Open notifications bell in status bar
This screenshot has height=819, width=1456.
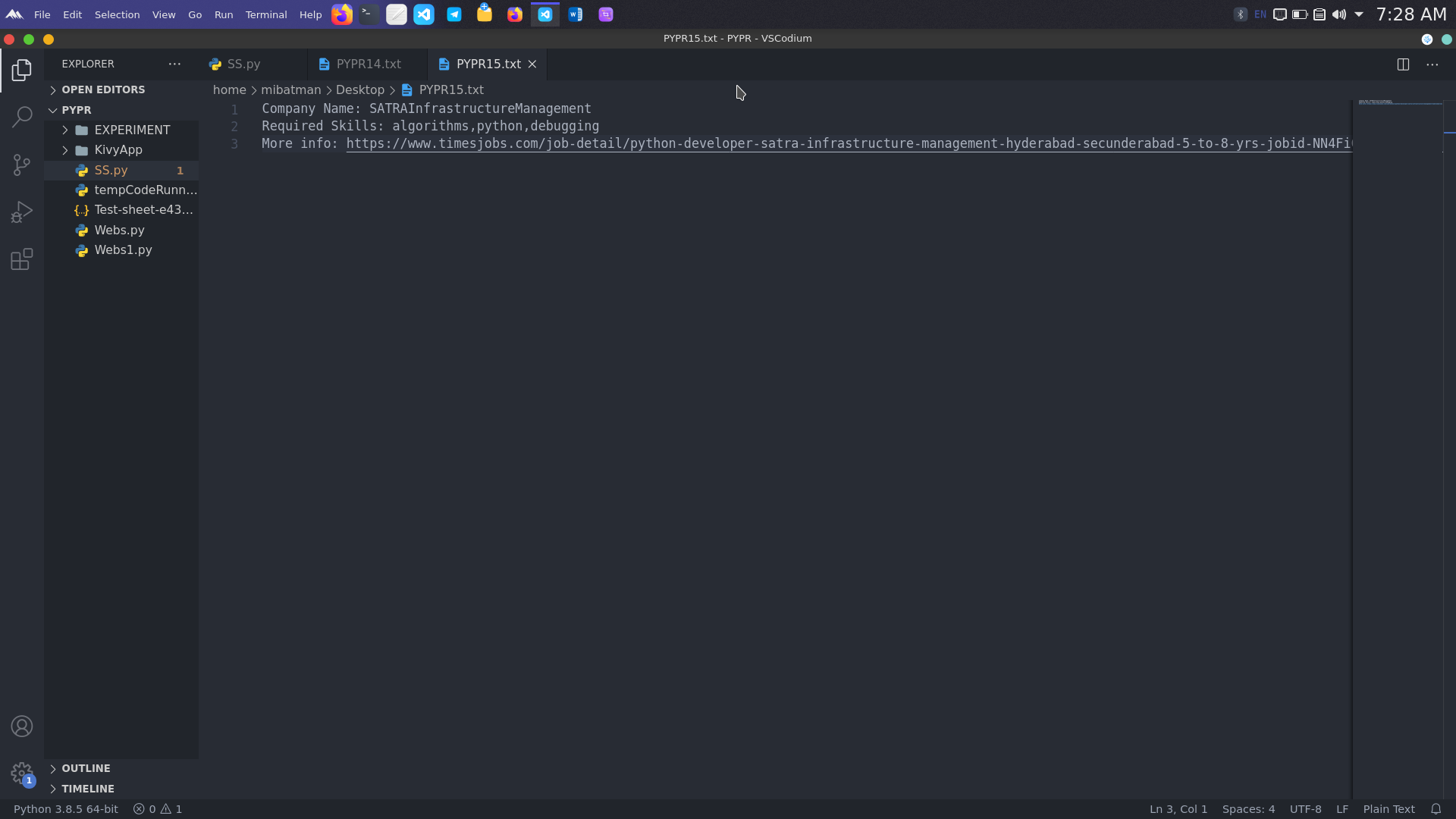1436,809
